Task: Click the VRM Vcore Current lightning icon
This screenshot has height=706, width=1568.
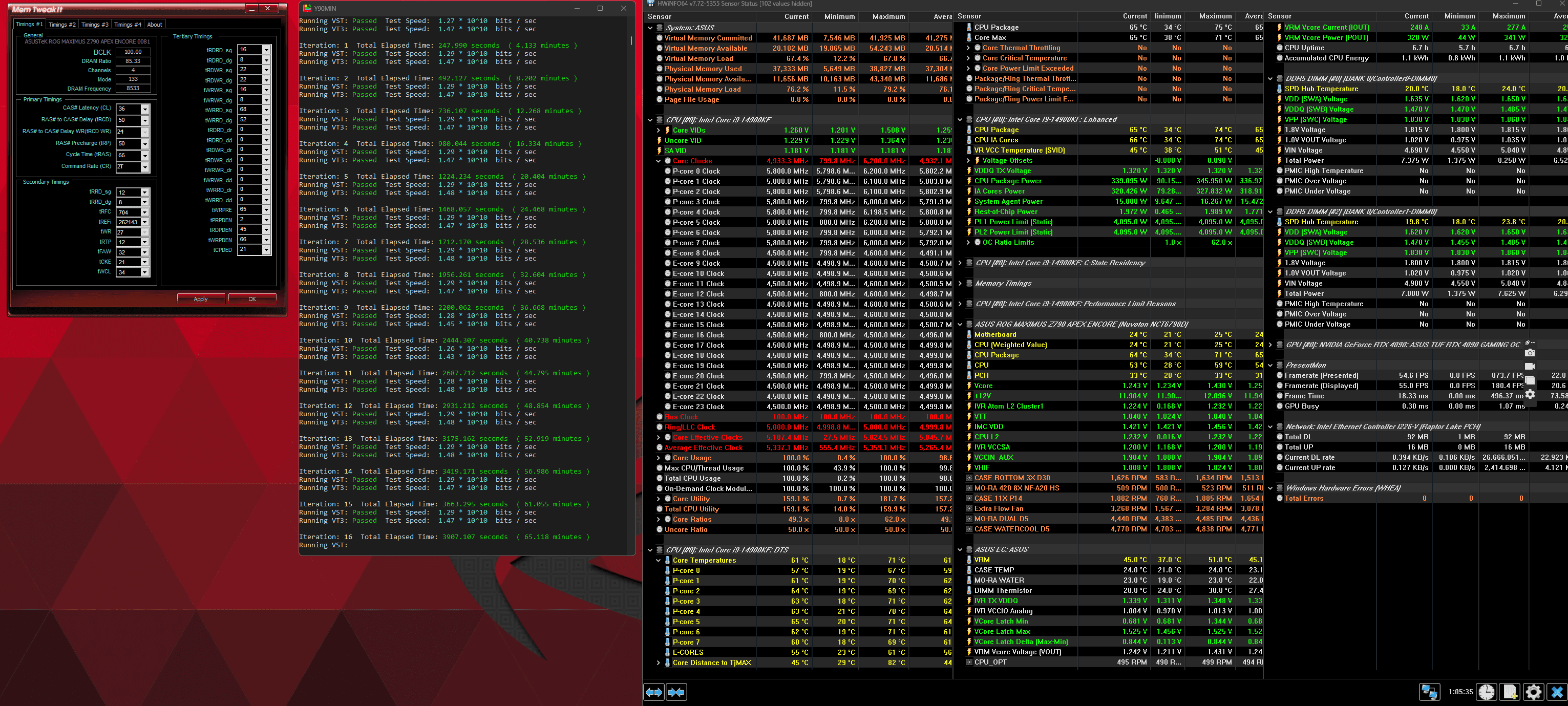Action: (x=1280, y=27)
